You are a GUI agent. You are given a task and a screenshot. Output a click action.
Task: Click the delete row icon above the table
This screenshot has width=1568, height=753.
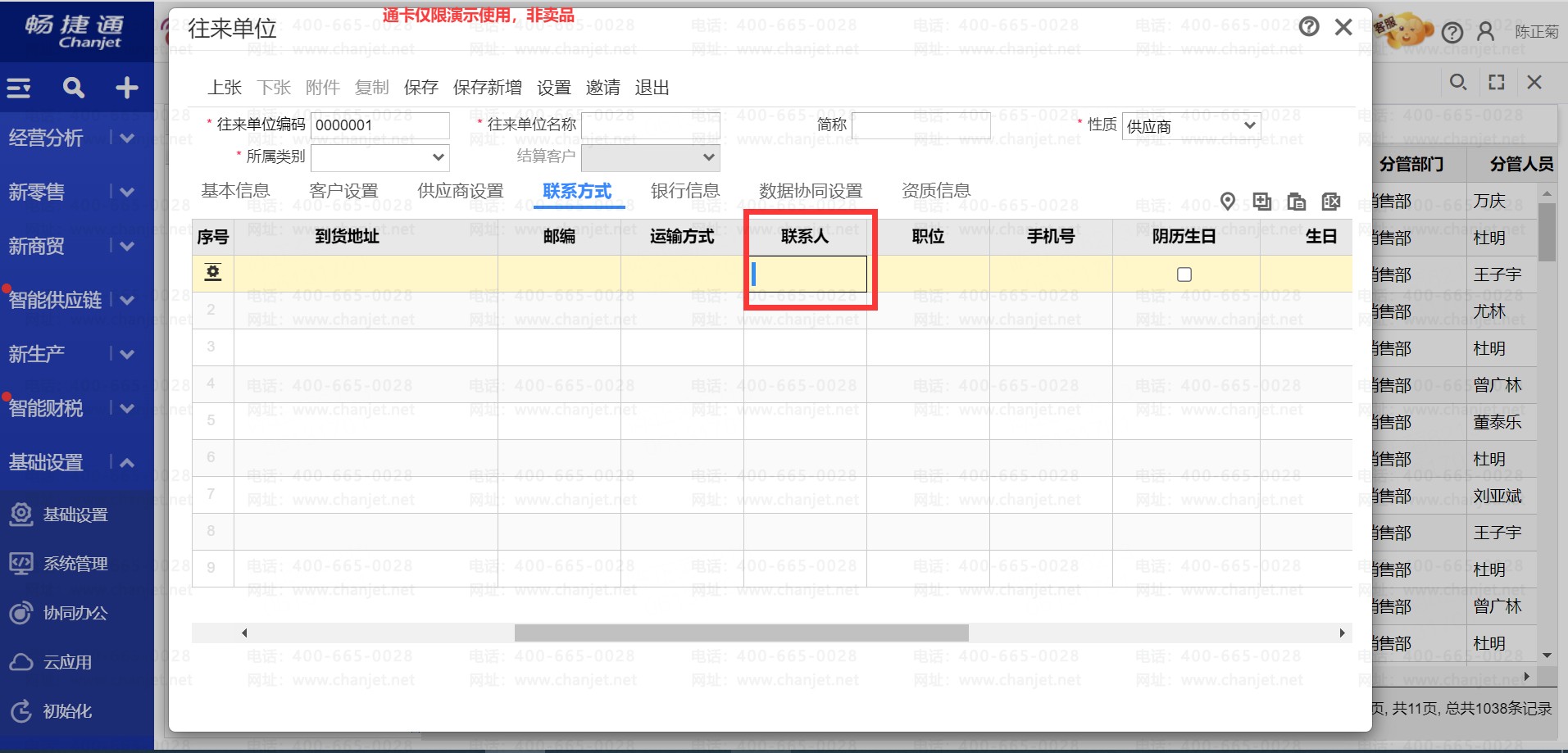click(x=1330, y=202)
